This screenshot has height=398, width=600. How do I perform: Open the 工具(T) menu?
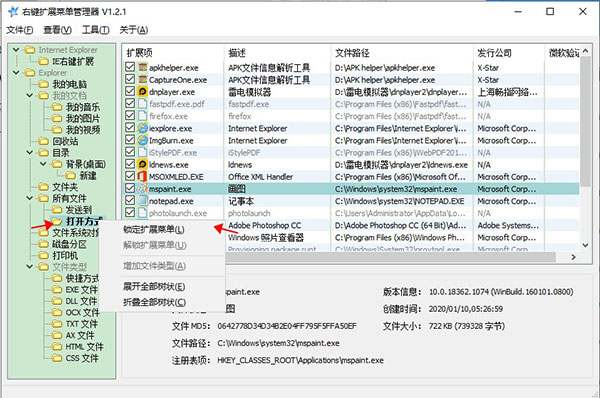pos(95,30)
